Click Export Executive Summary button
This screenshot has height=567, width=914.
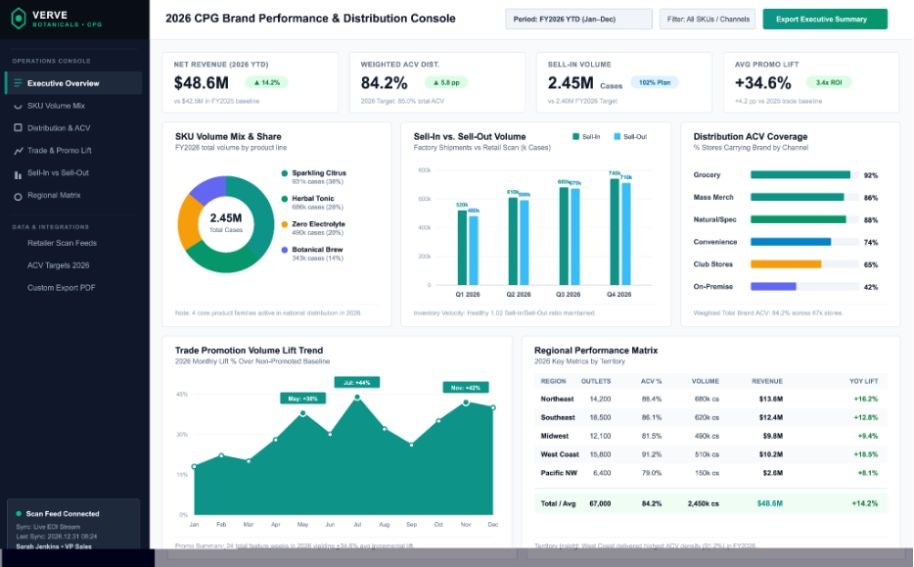pyautogui.click(x=825, y=19)
